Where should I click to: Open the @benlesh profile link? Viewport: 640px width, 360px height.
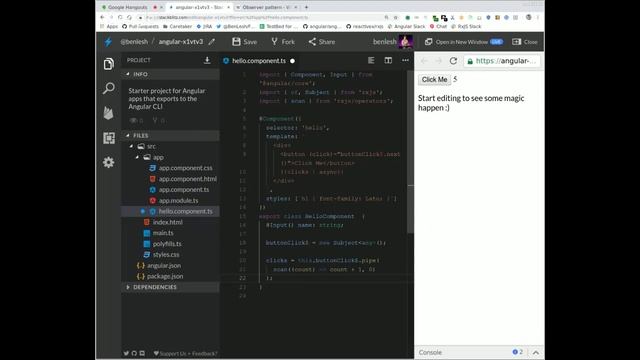tap(134, 42)
